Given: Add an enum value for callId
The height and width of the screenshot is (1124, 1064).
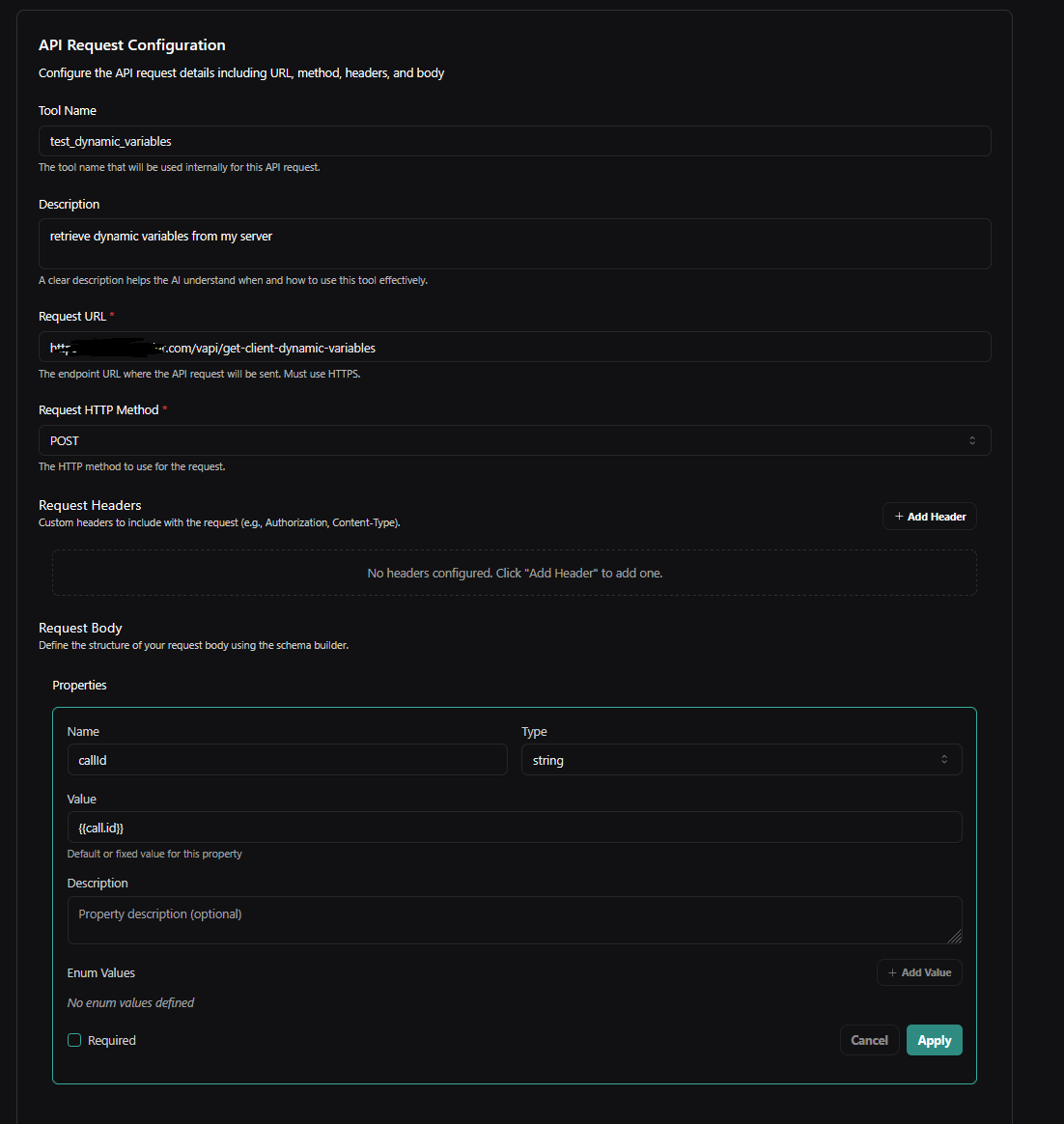Looking at the screenshot, I should [x=918, y=972].
